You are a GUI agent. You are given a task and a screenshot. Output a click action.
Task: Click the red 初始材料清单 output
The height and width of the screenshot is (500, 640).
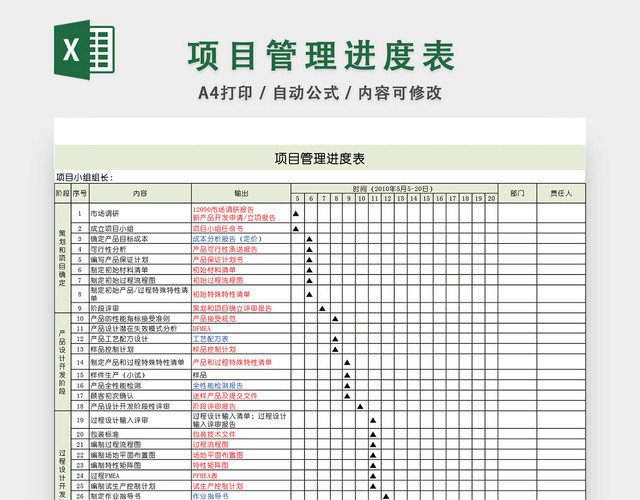[x=214, y=270]
